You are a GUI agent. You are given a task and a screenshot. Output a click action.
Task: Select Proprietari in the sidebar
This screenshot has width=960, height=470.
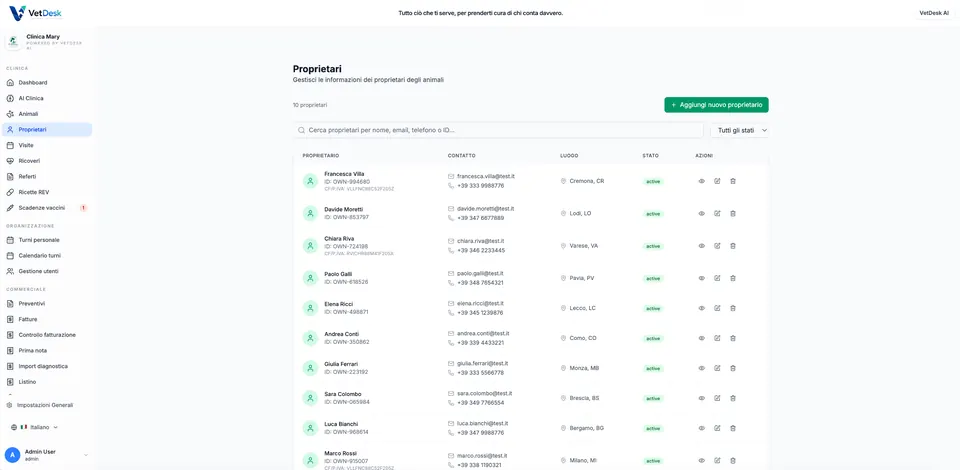click(x=47, y=130)
